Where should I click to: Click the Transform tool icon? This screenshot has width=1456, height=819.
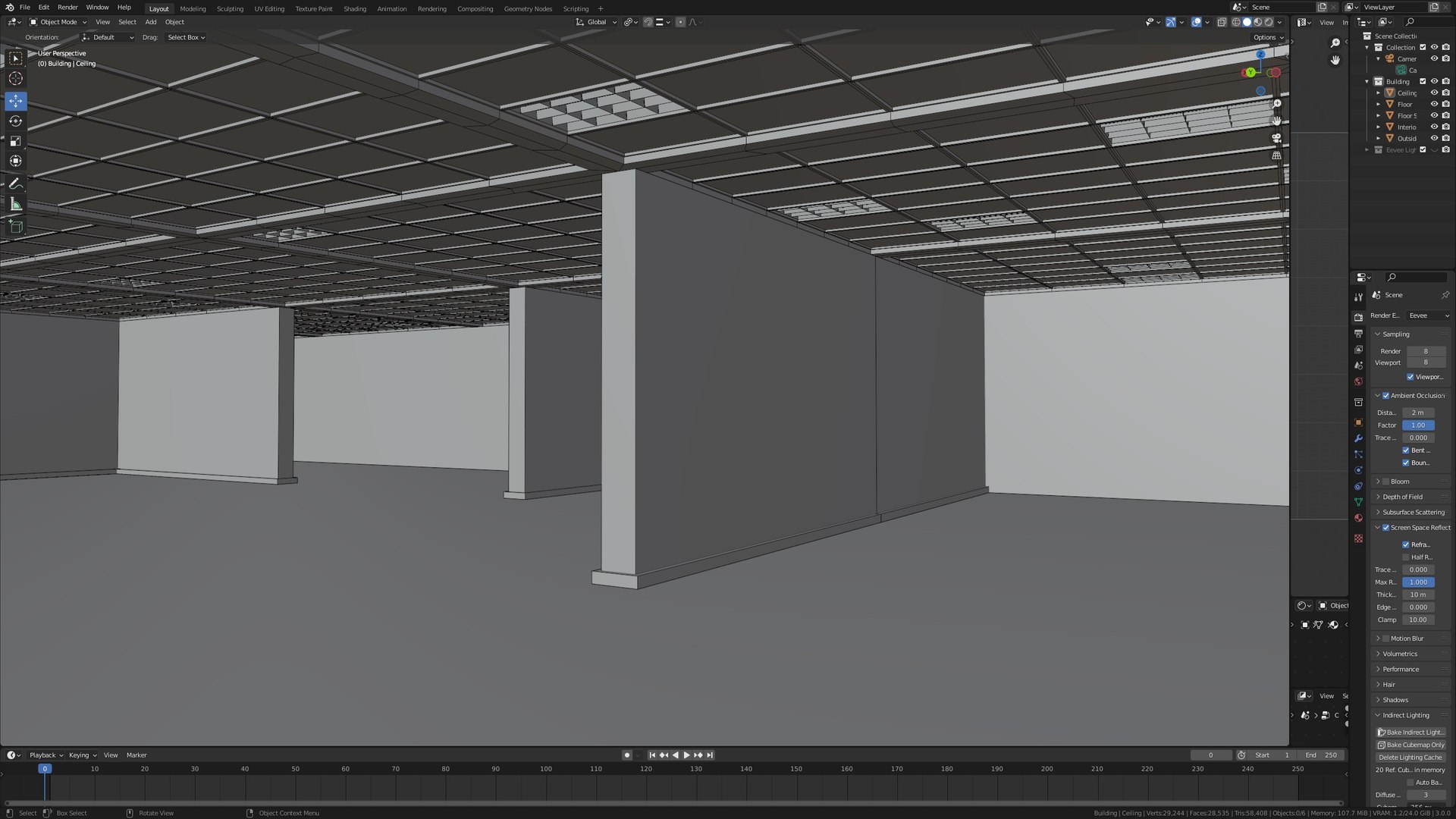(x=15, y=161)
